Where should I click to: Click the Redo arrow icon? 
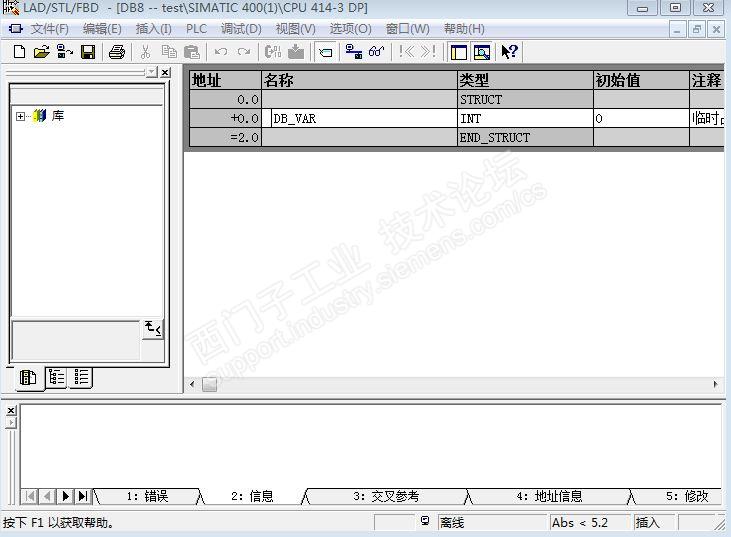244,52
